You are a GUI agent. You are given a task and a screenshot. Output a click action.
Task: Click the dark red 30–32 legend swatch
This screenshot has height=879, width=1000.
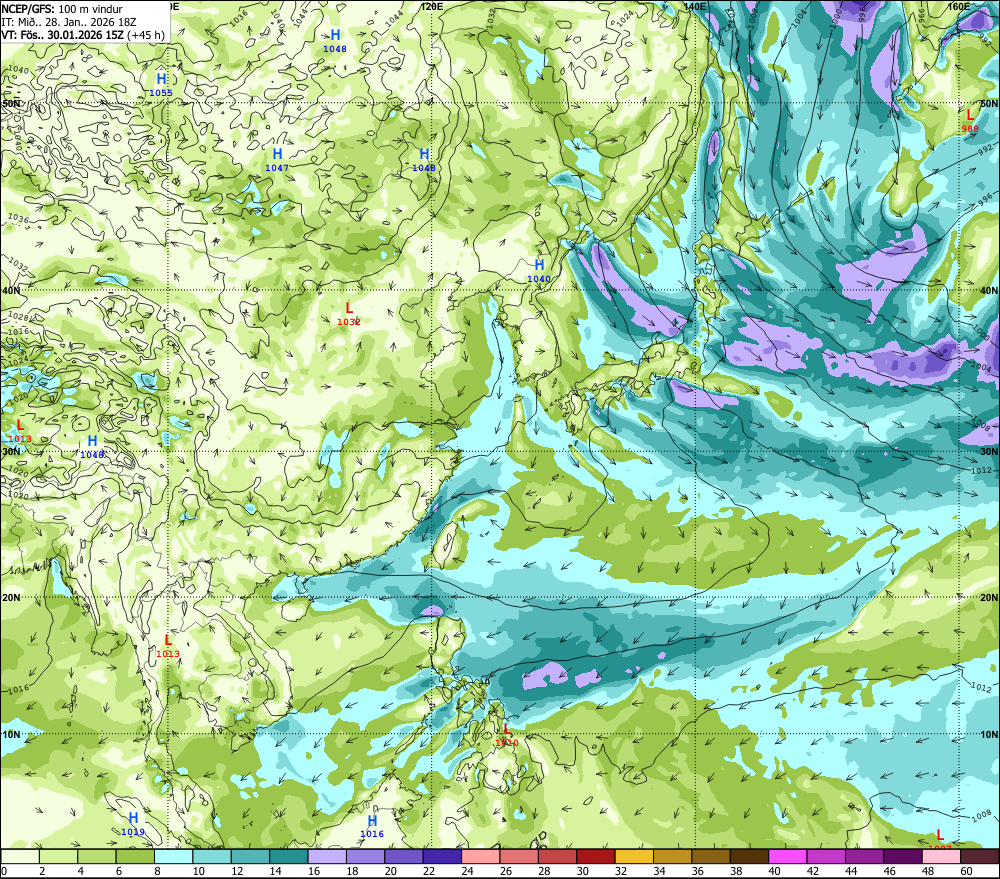point(596,856)
